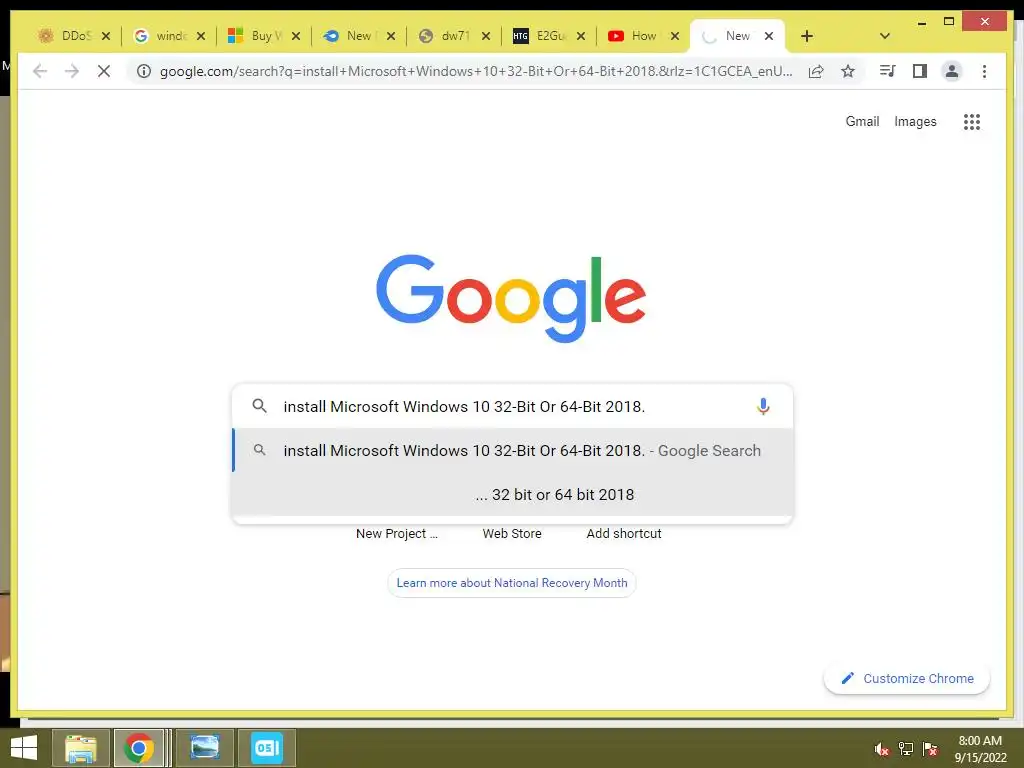Open Google Images link
Screen dimensions: 1024x768
coord(915,121)
